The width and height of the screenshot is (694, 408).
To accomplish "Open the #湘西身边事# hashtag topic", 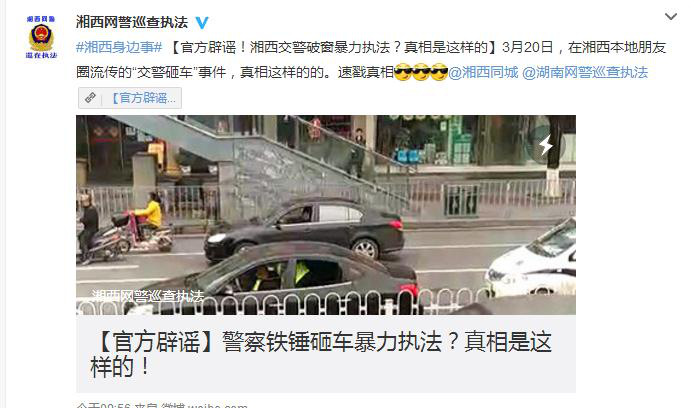I will [x=119, y=47].
